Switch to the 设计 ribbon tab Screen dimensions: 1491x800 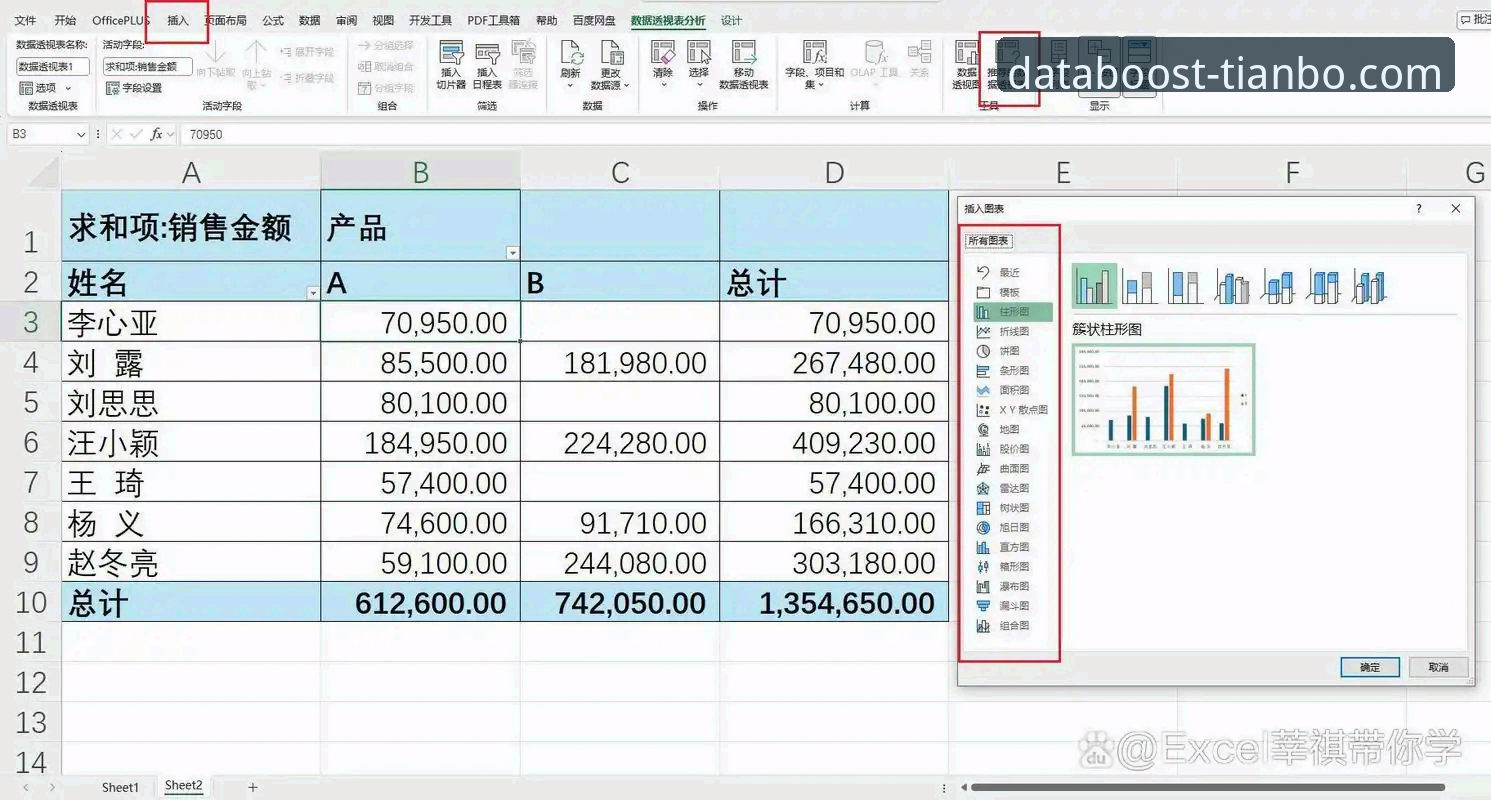click(x=731, y=20)
